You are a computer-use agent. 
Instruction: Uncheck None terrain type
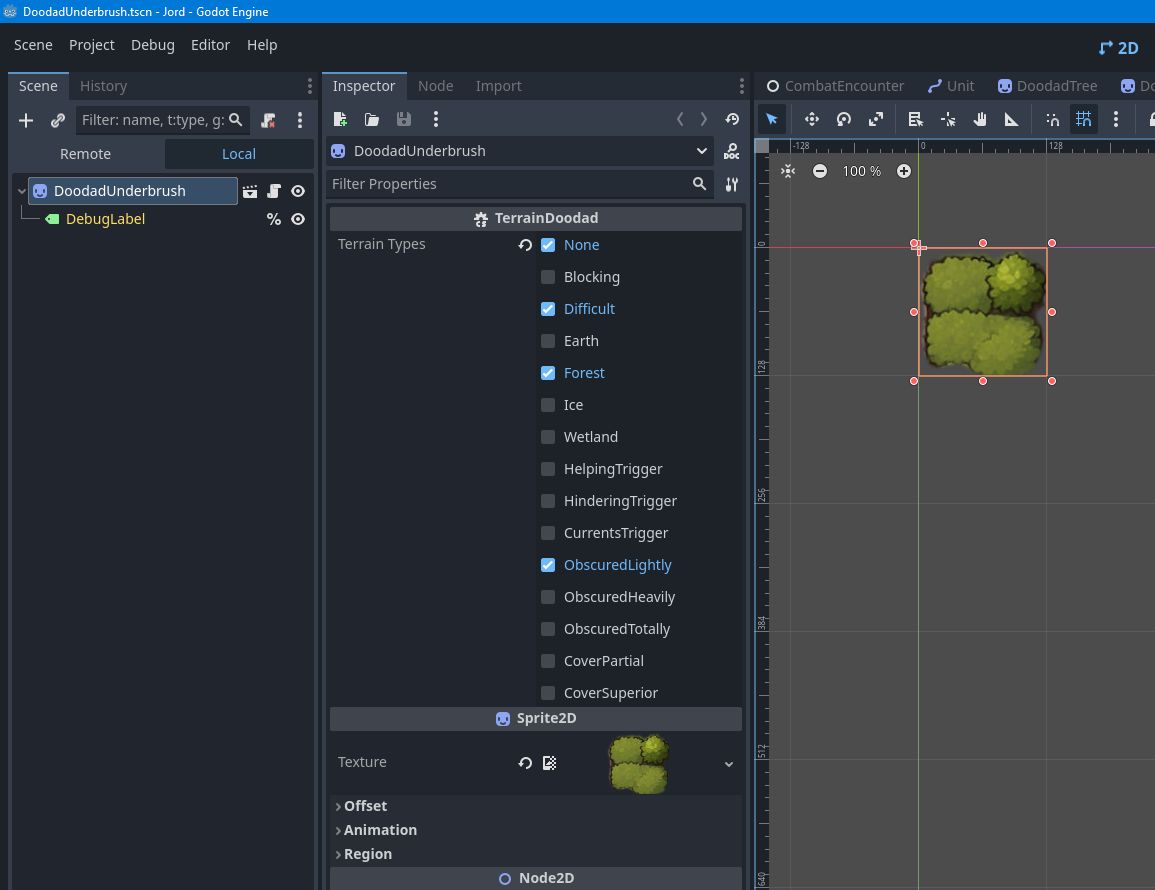point(548,245)
